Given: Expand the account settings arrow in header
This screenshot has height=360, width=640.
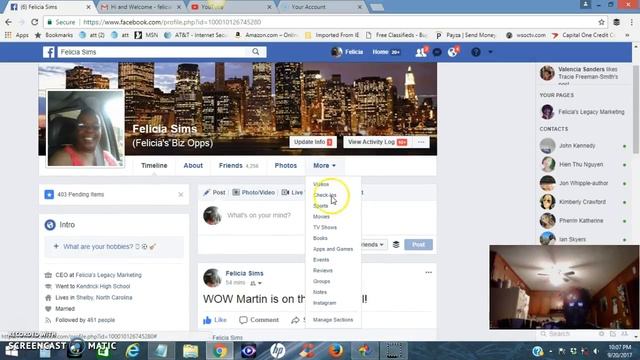Looking at the screenshot, I should 490,52.
